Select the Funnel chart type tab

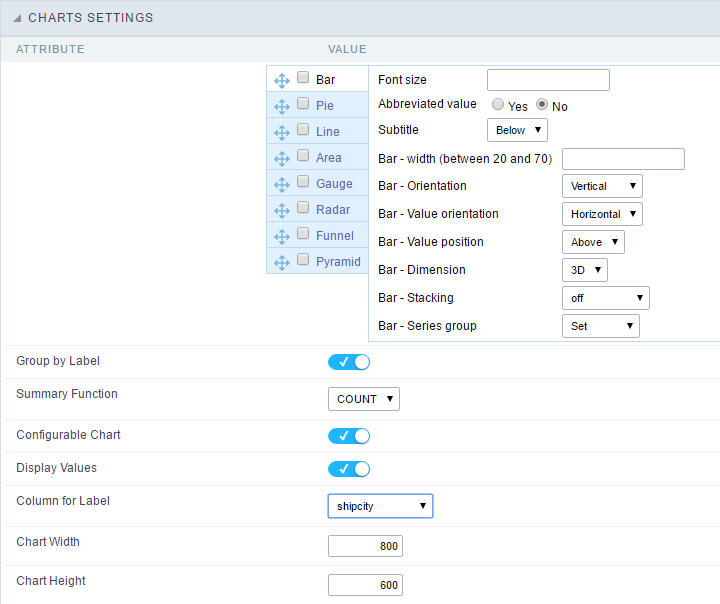[x=334, y=236]
